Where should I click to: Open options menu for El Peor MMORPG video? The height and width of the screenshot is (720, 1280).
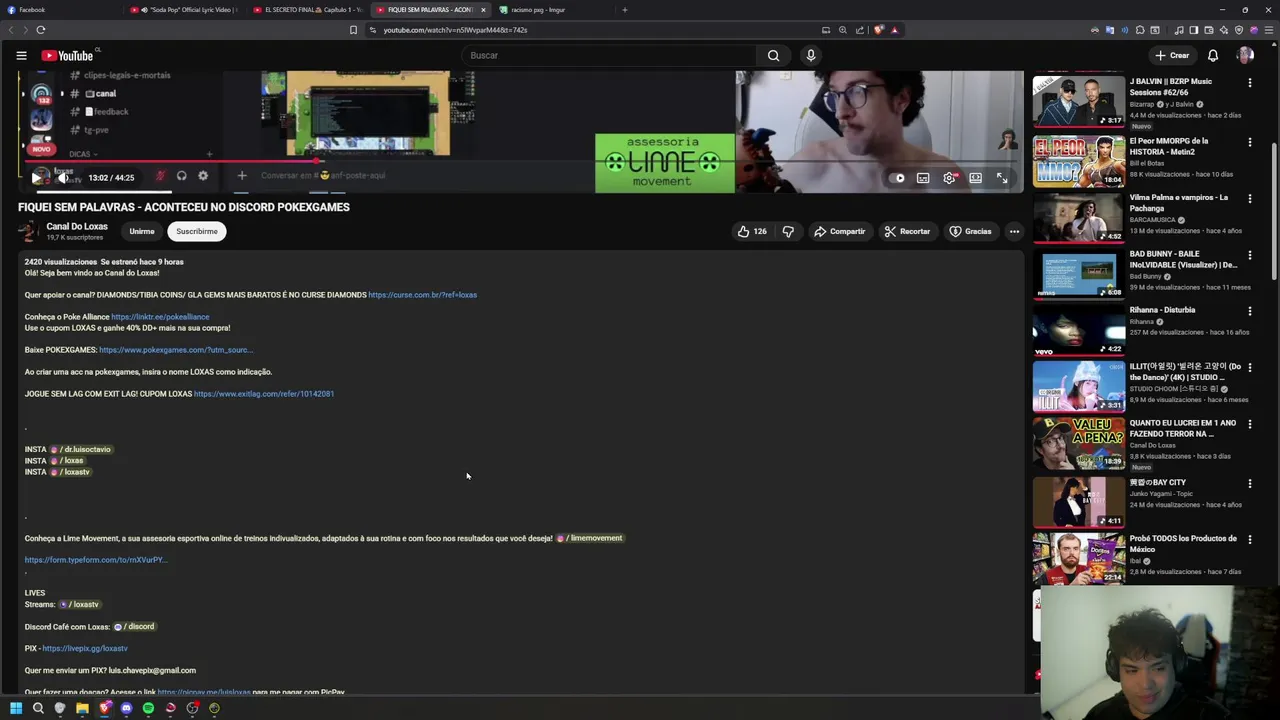click(x=1249, y=142)
